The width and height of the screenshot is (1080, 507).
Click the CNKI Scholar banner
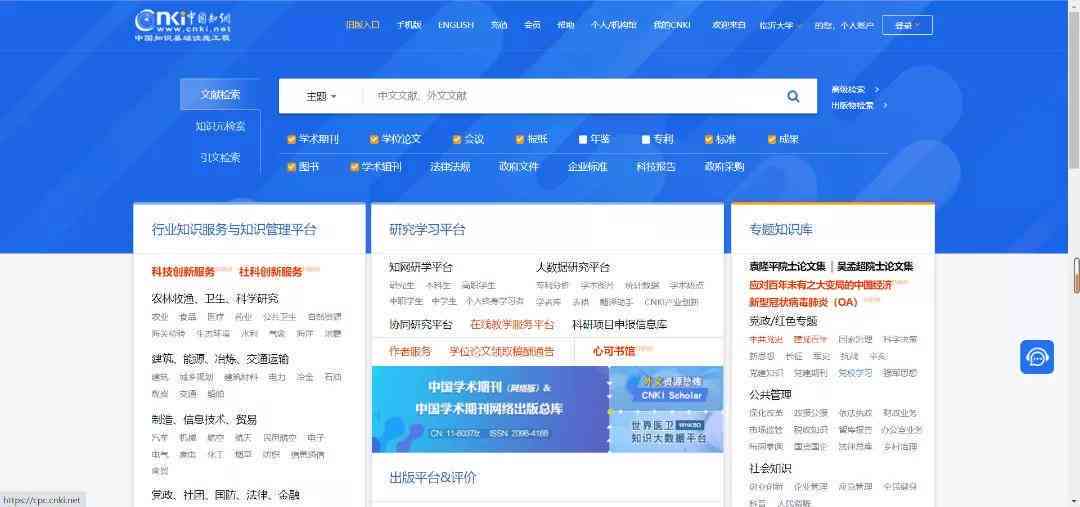coord(666,388)
